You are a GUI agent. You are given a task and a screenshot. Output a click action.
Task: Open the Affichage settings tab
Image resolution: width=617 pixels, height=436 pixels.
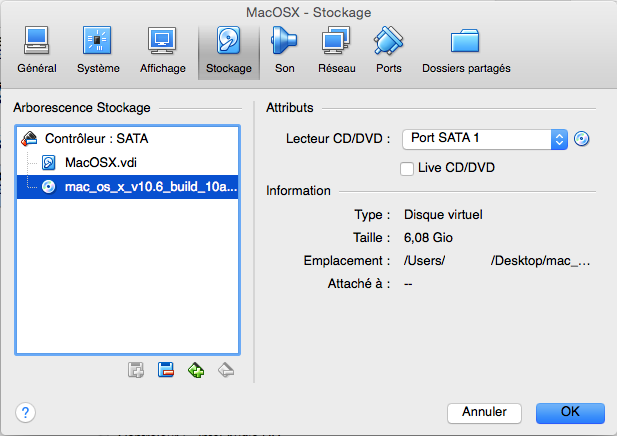click(163, 51)
